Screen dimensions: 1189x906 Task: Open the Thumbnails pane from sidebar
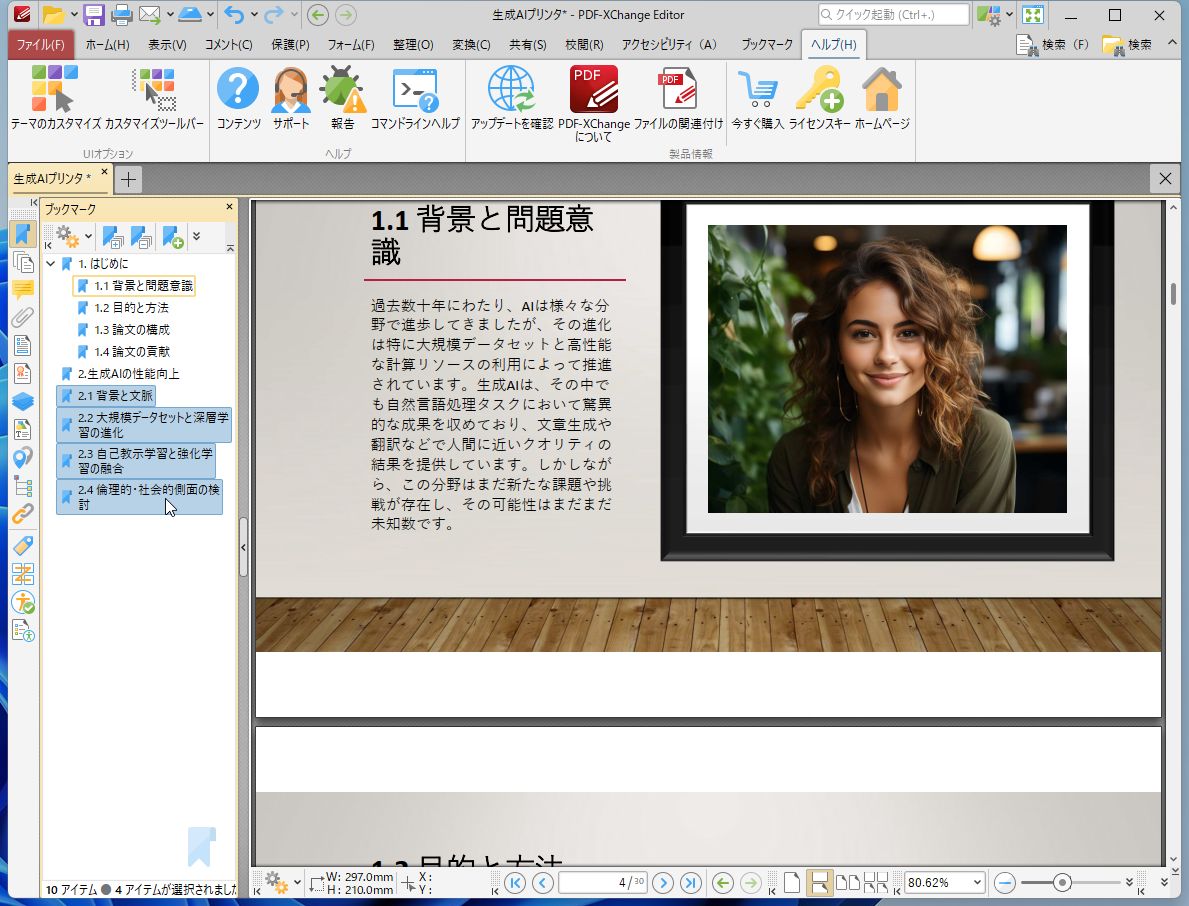[x=23, y=262]
